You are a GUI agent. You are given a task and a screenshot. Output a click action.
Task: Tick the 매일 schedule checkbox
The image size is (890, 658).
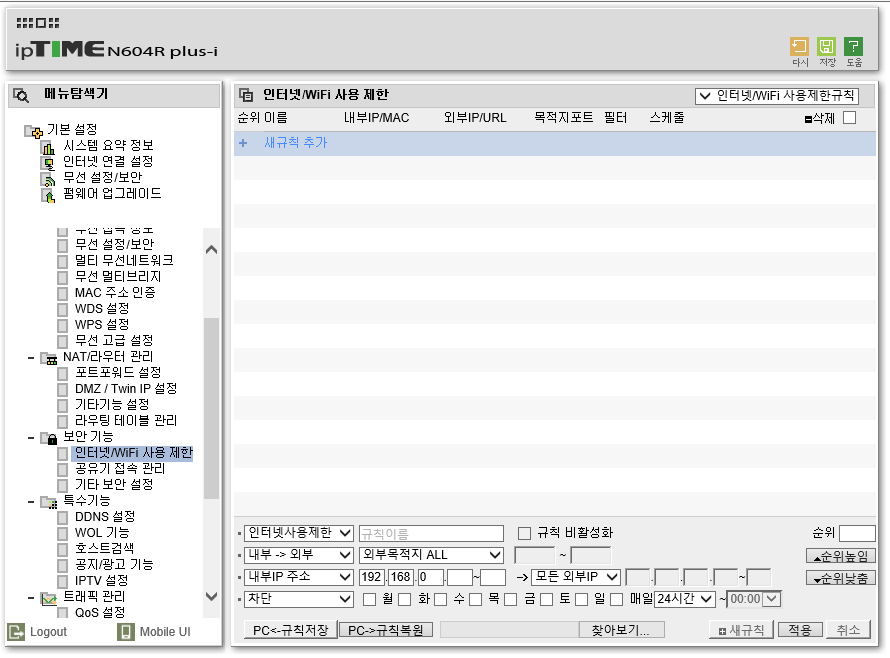point(616,599)
